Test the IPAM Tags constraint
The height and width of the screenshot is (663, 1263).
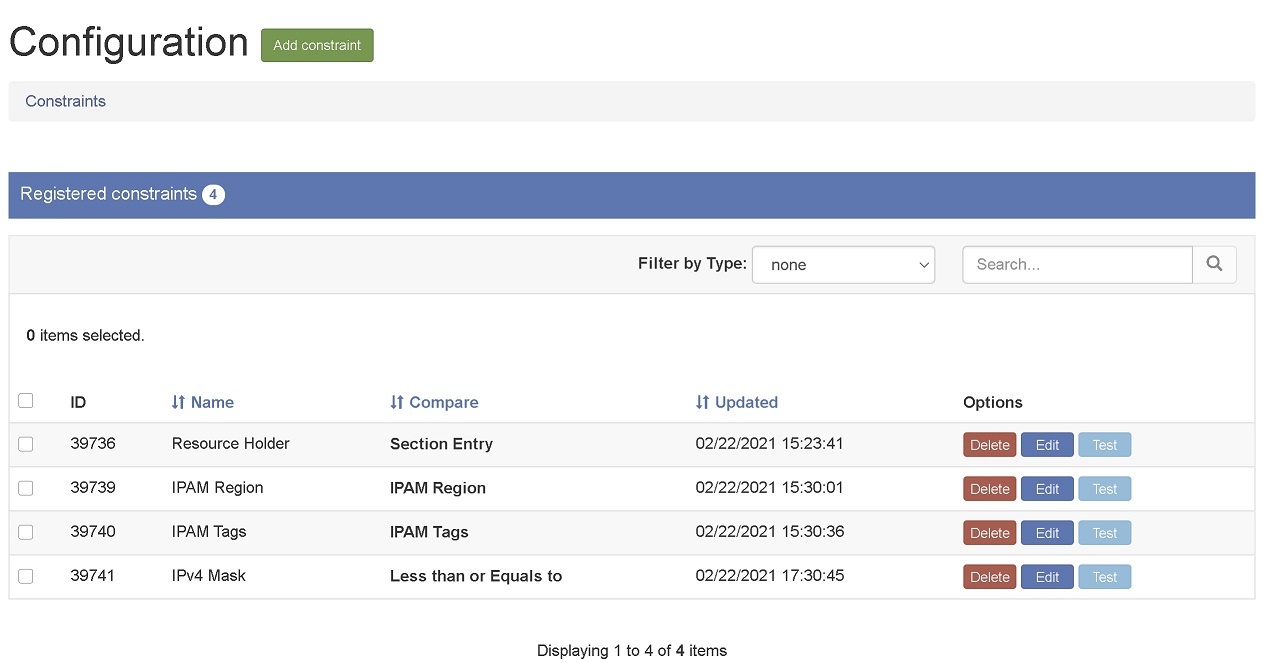[x=1104, y=533]
